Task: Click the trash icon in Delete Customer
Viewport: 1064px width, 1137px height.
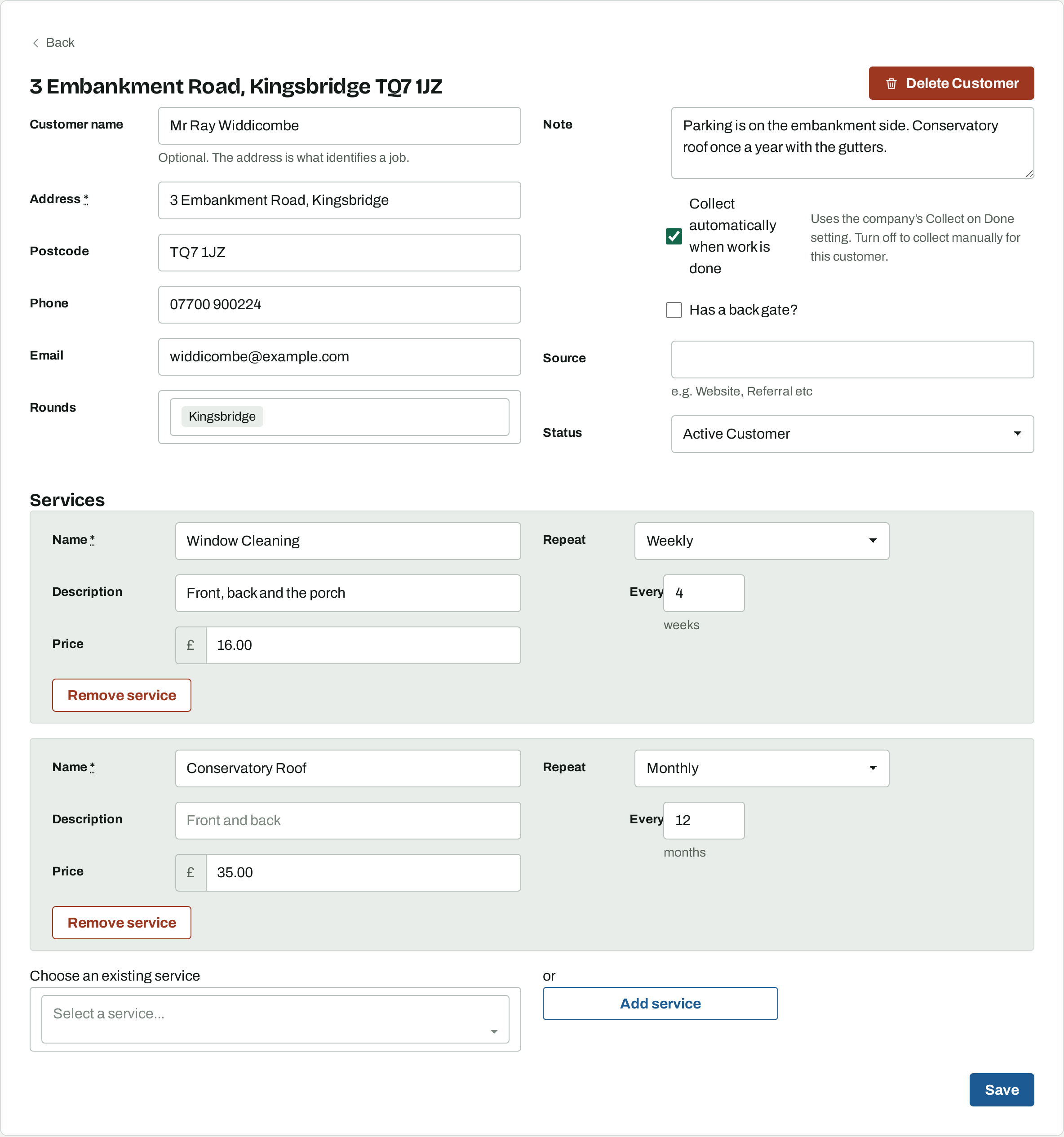Action: (891, 84)
